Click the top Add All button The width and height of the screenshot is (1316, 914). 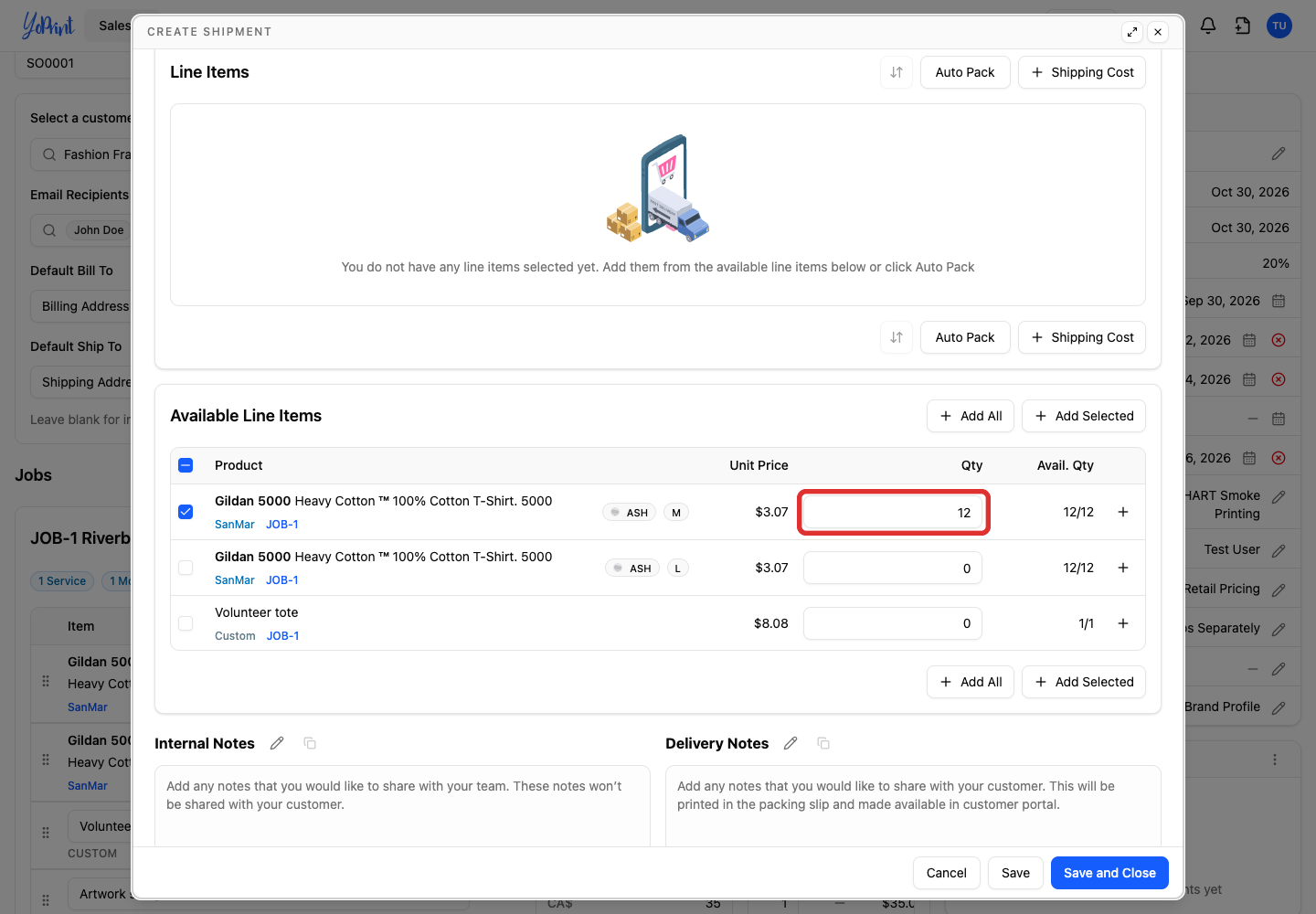pyautogui.click(x=971, y=416)
